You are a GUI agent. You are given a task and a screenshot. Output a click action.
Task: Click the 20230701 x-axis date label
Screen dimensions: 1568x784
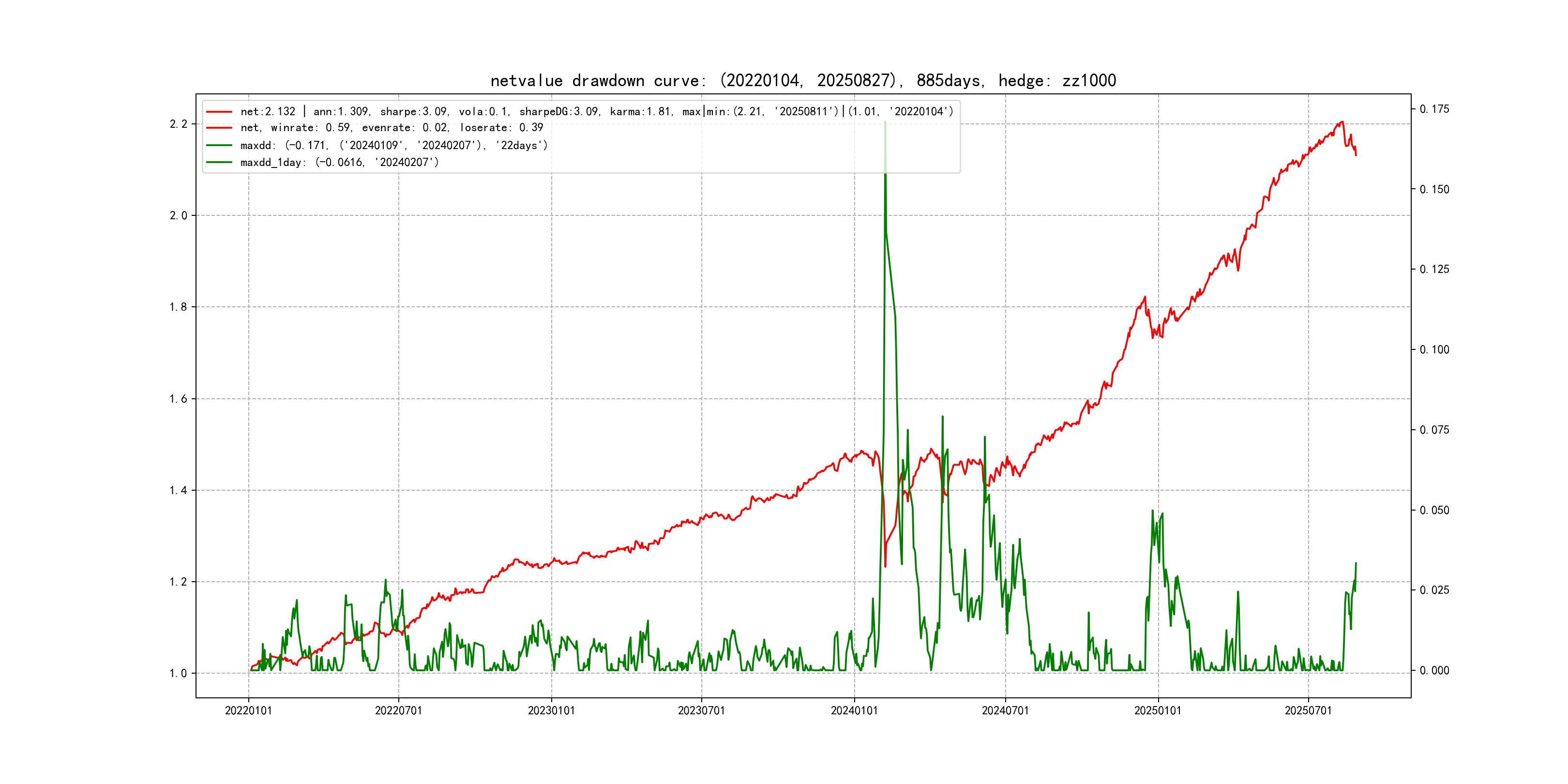[701, 710]
